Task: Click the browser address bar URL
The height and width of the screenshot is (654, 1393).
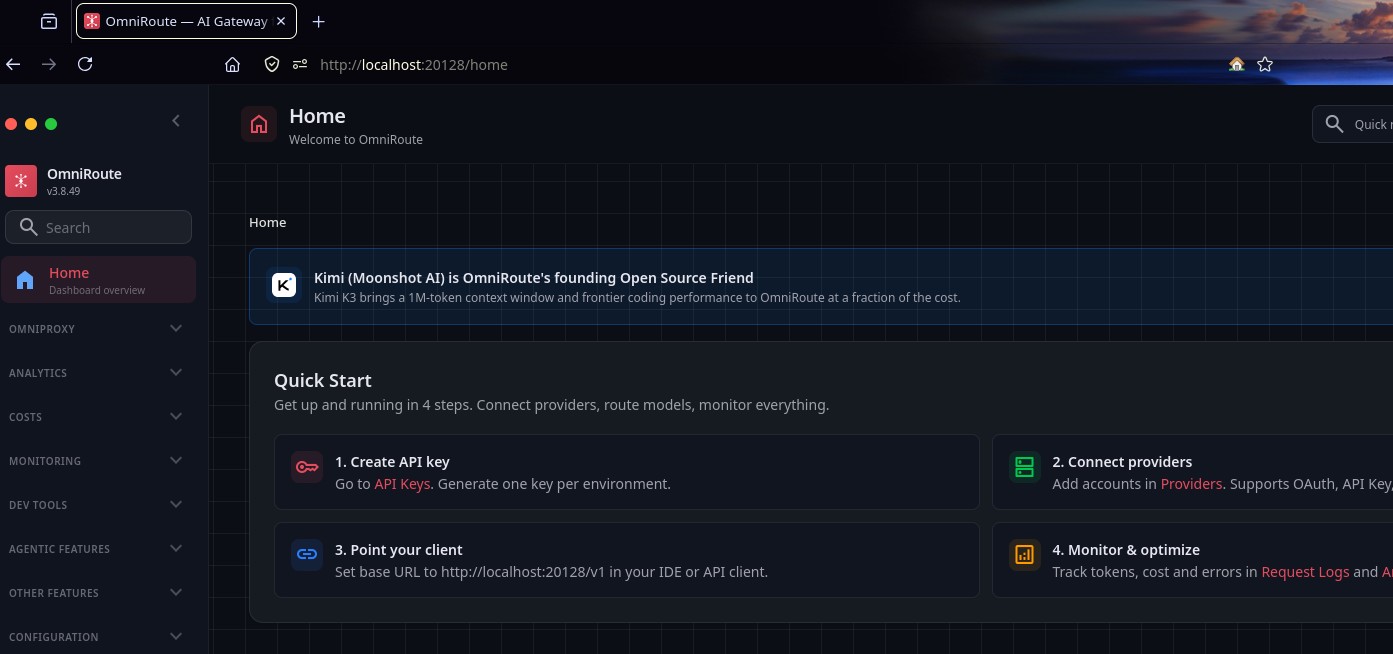Action: click(414, 65)
